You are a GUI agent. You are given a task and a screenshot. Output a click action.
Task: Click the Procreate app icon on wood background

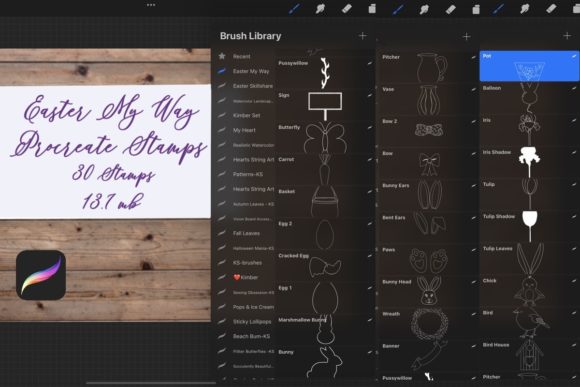click(x=41, y=275)
